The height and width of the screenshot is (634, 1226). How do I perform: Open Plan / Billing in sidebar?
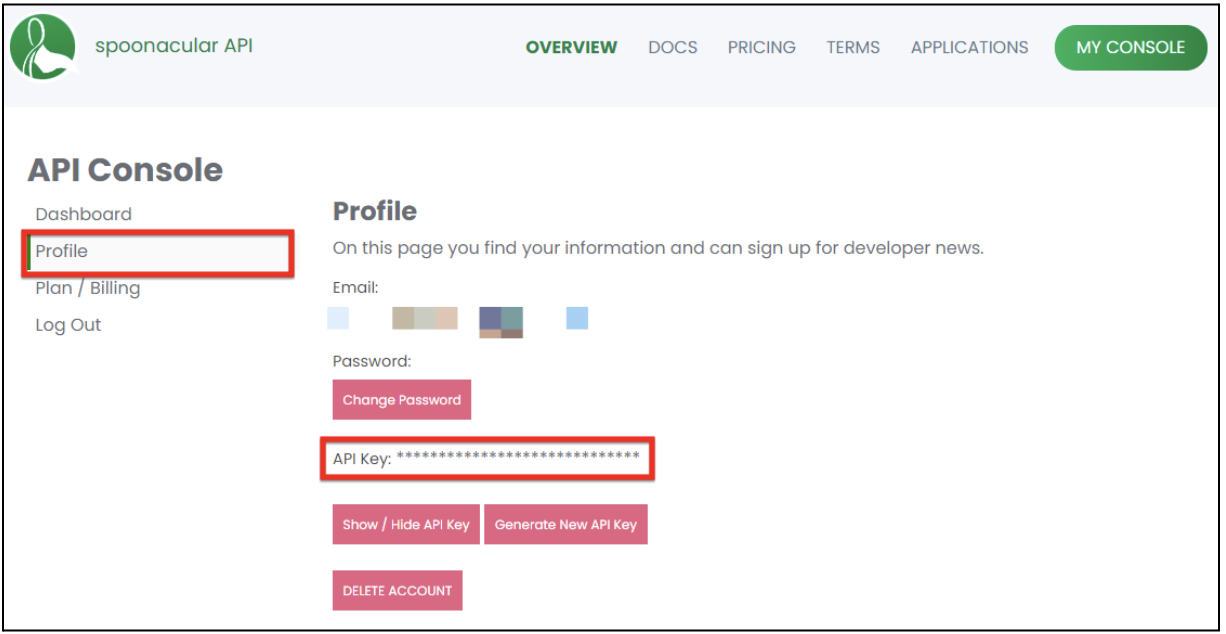[x=88, y=288]
